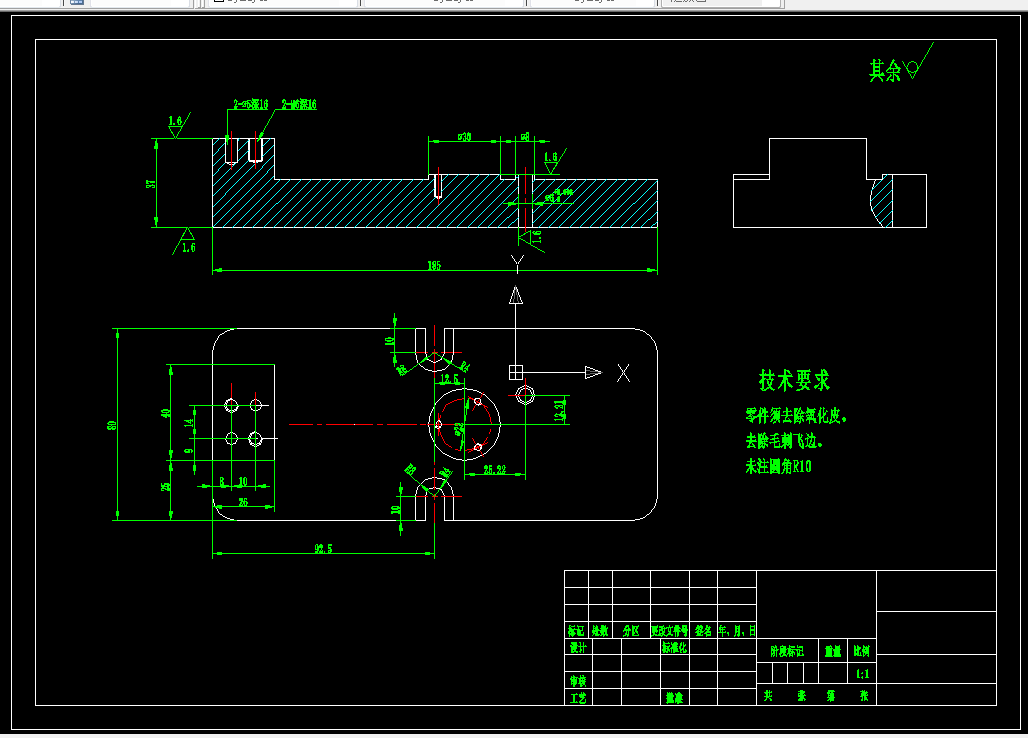Click the X axis label of UCS

[x=623, y=373]
